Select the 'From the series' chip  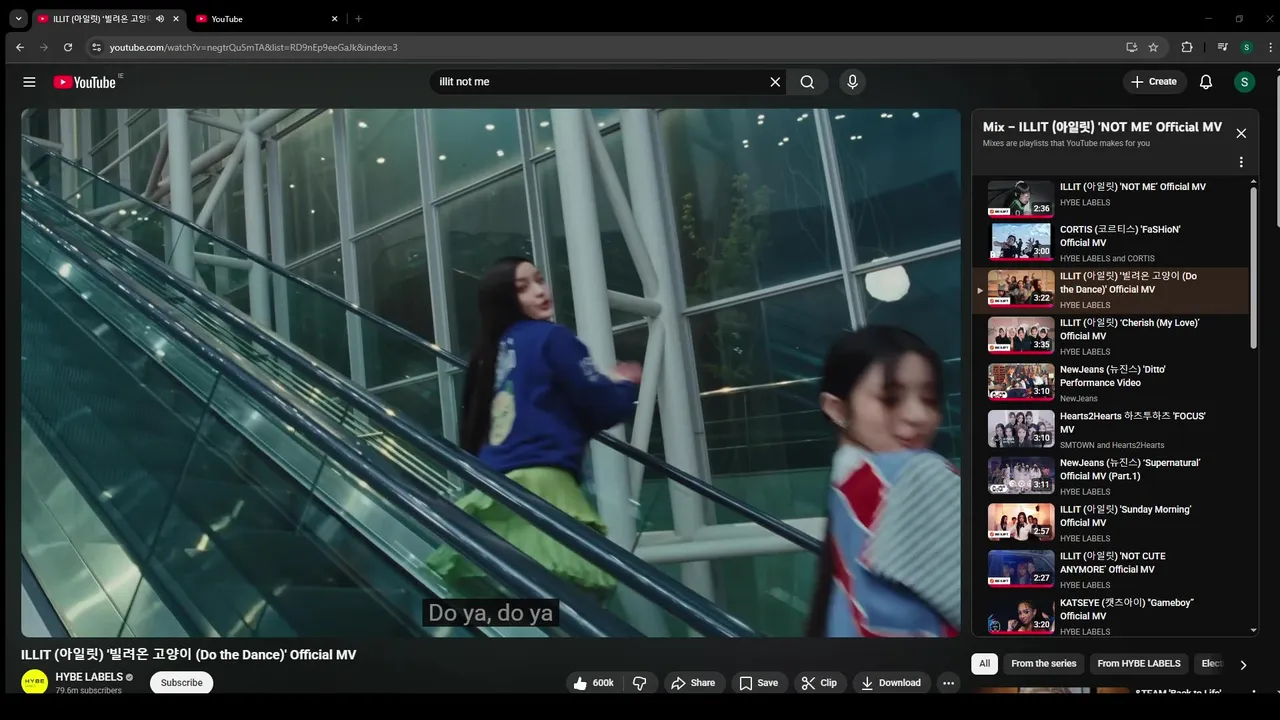(x=1044, y=664)
